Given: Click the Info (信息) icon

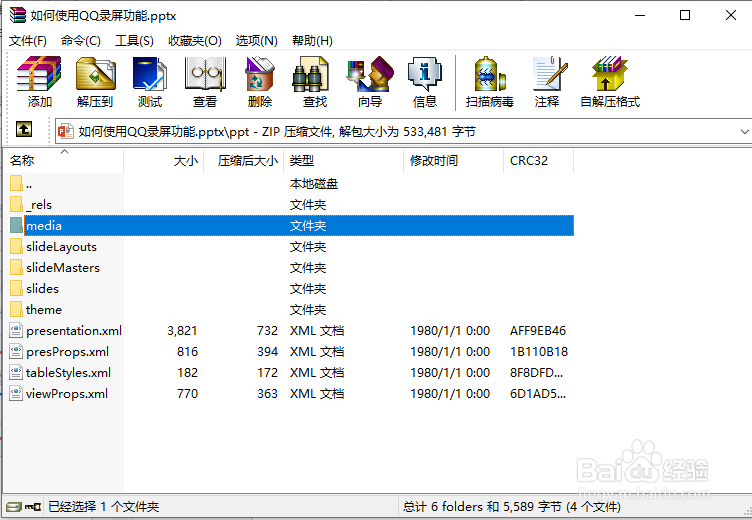Looking at the screenshot, I should coord(424,74).
